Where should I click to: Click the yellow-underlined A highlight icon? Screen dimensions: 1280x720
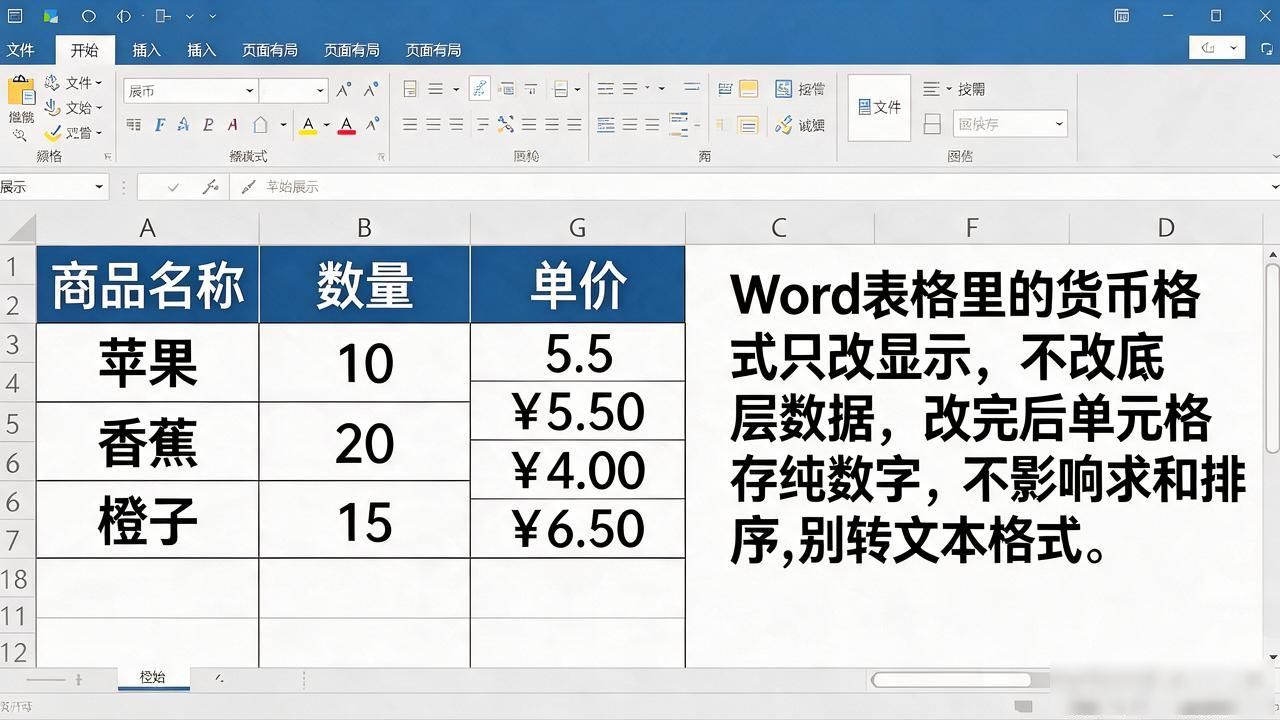click(308, 126)
